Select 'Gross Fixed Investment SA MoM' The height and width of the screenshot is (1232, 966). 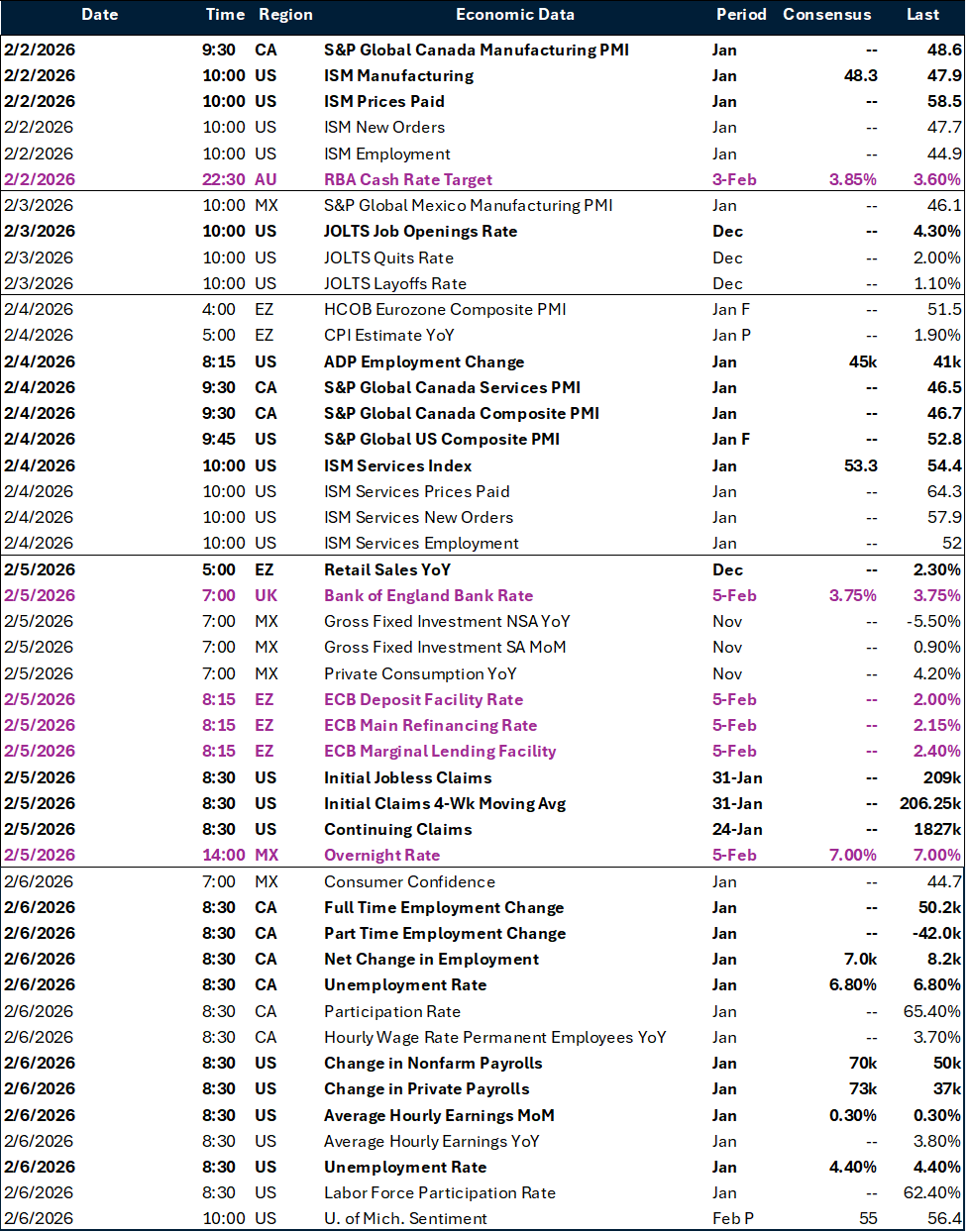pos(445,647)
